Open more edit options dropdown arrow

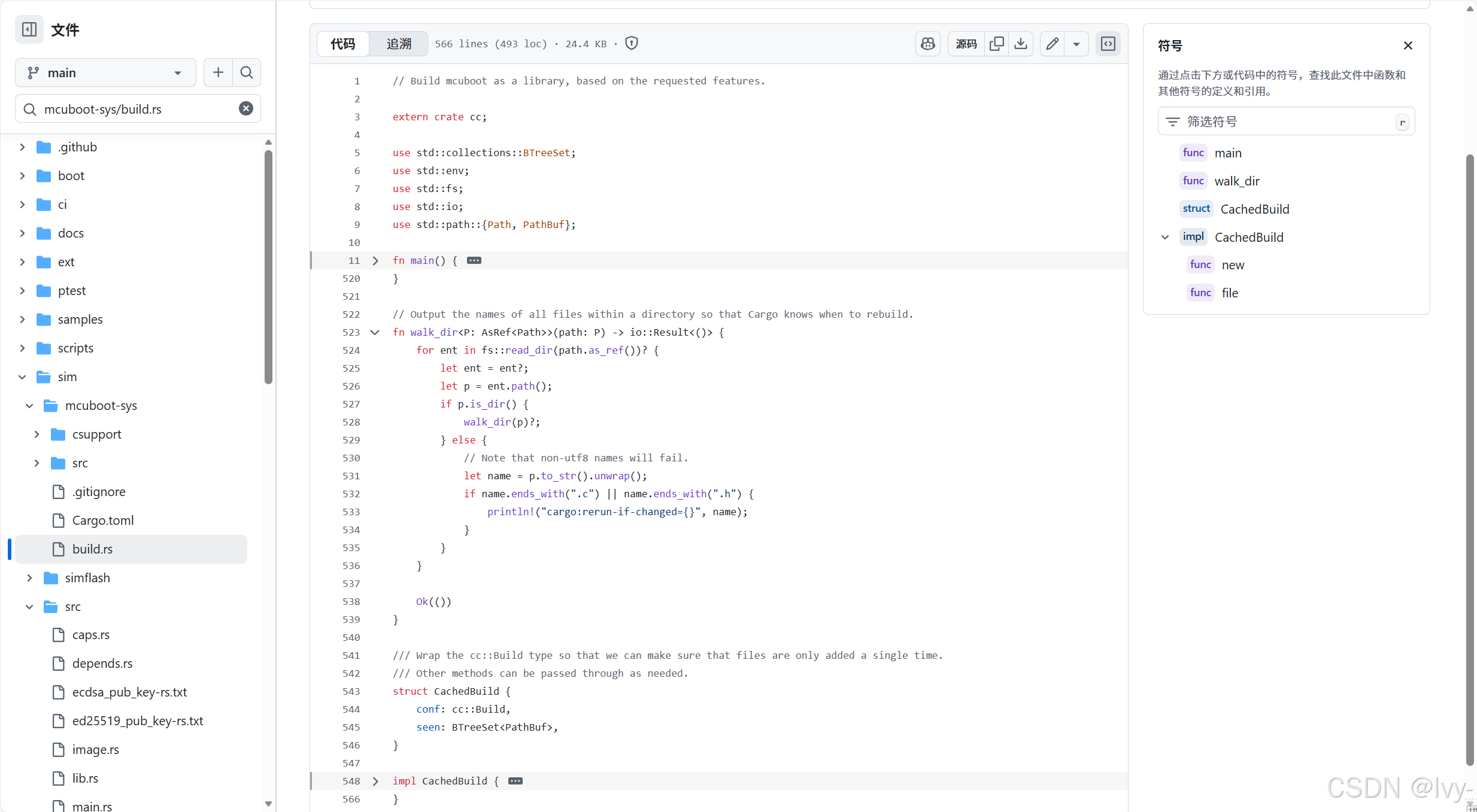click(1076, 44)
